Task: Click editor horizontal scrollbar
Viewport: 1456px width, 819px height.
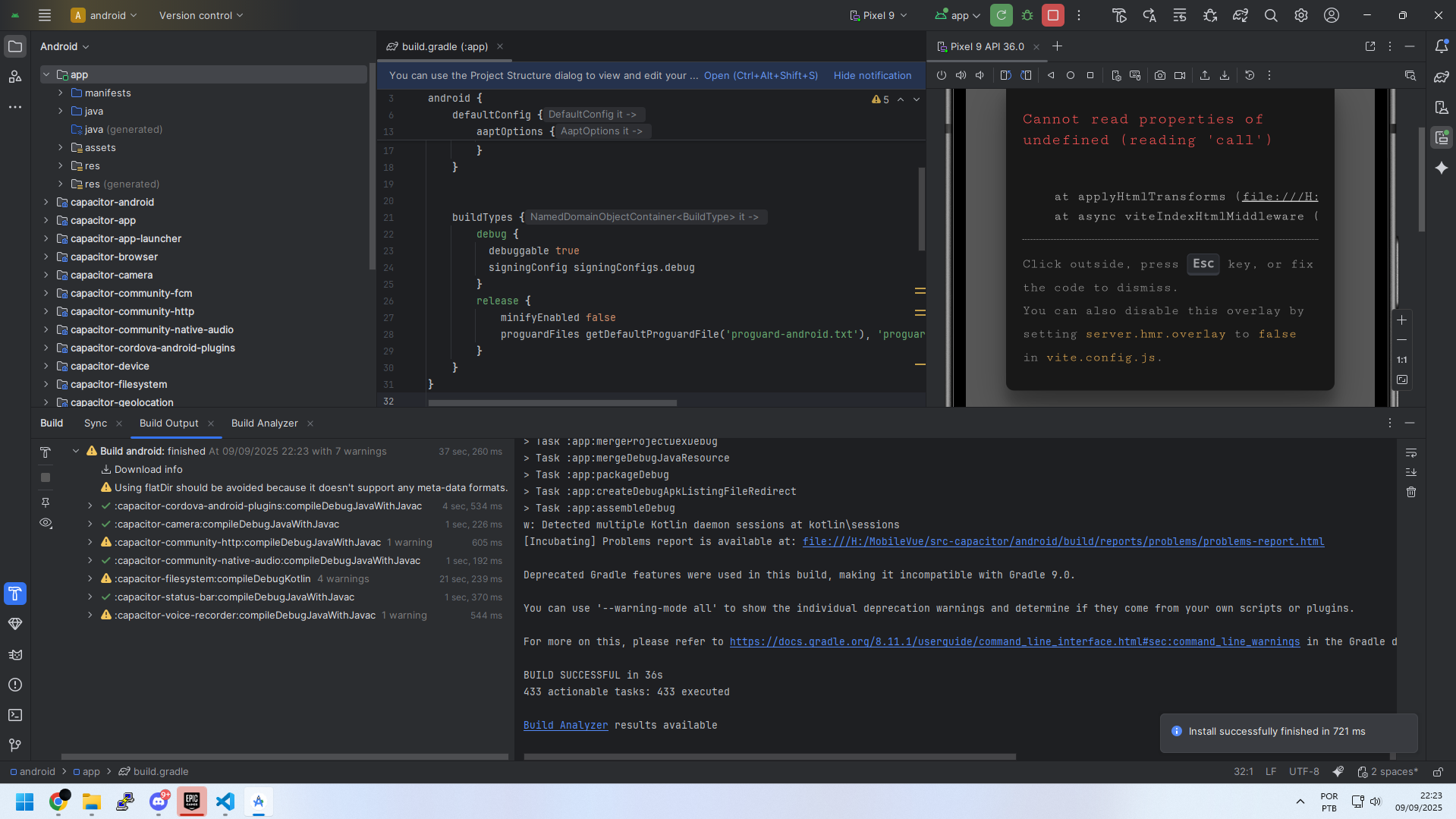Action: click(x=552, y=403)
